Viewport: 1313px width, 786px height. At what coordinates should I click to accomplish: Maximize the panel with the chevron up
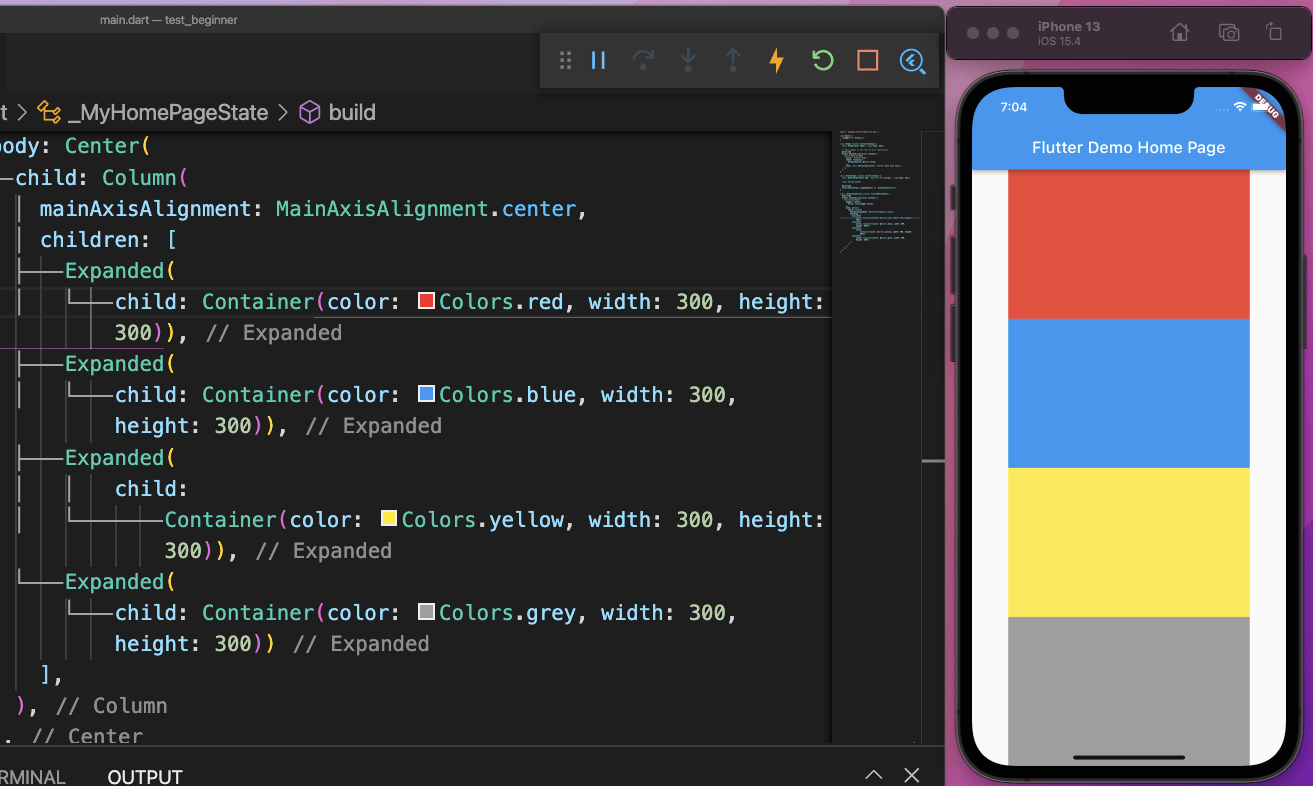point(874,775)
